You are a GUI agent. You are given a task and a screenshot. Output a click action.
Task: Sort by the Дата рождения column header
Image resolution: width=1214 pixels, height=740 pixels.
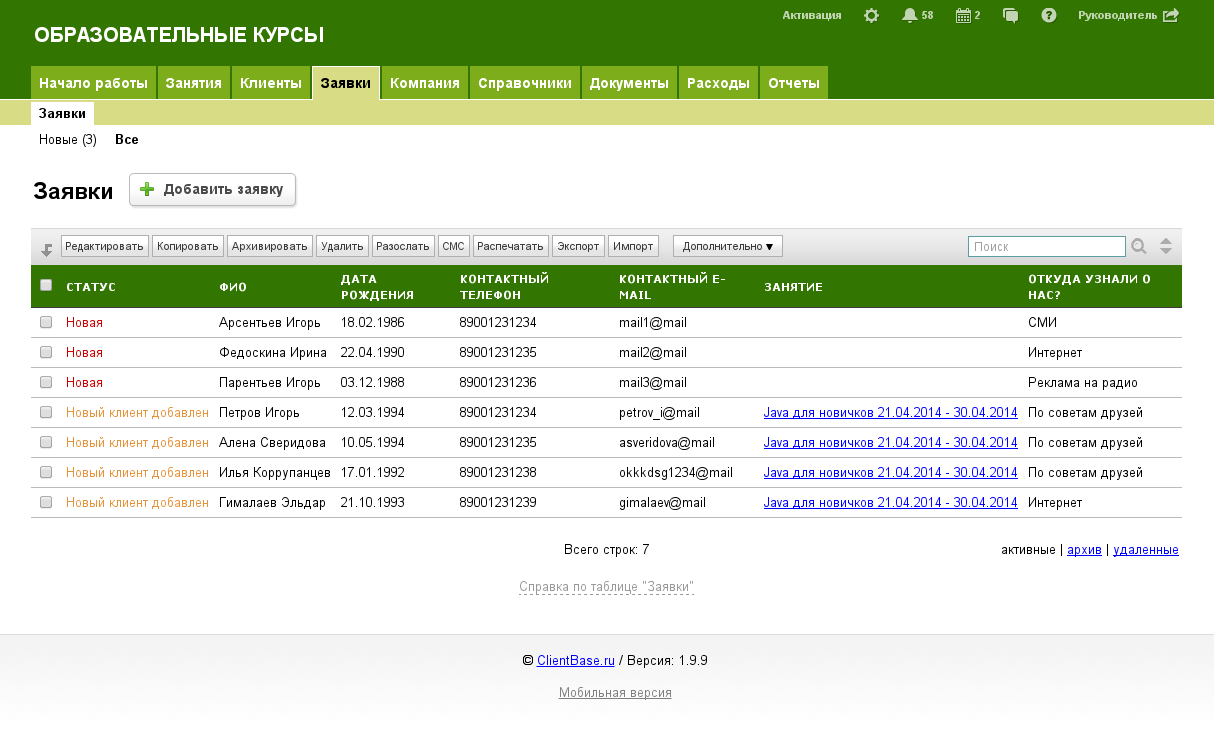pos(377,287)
